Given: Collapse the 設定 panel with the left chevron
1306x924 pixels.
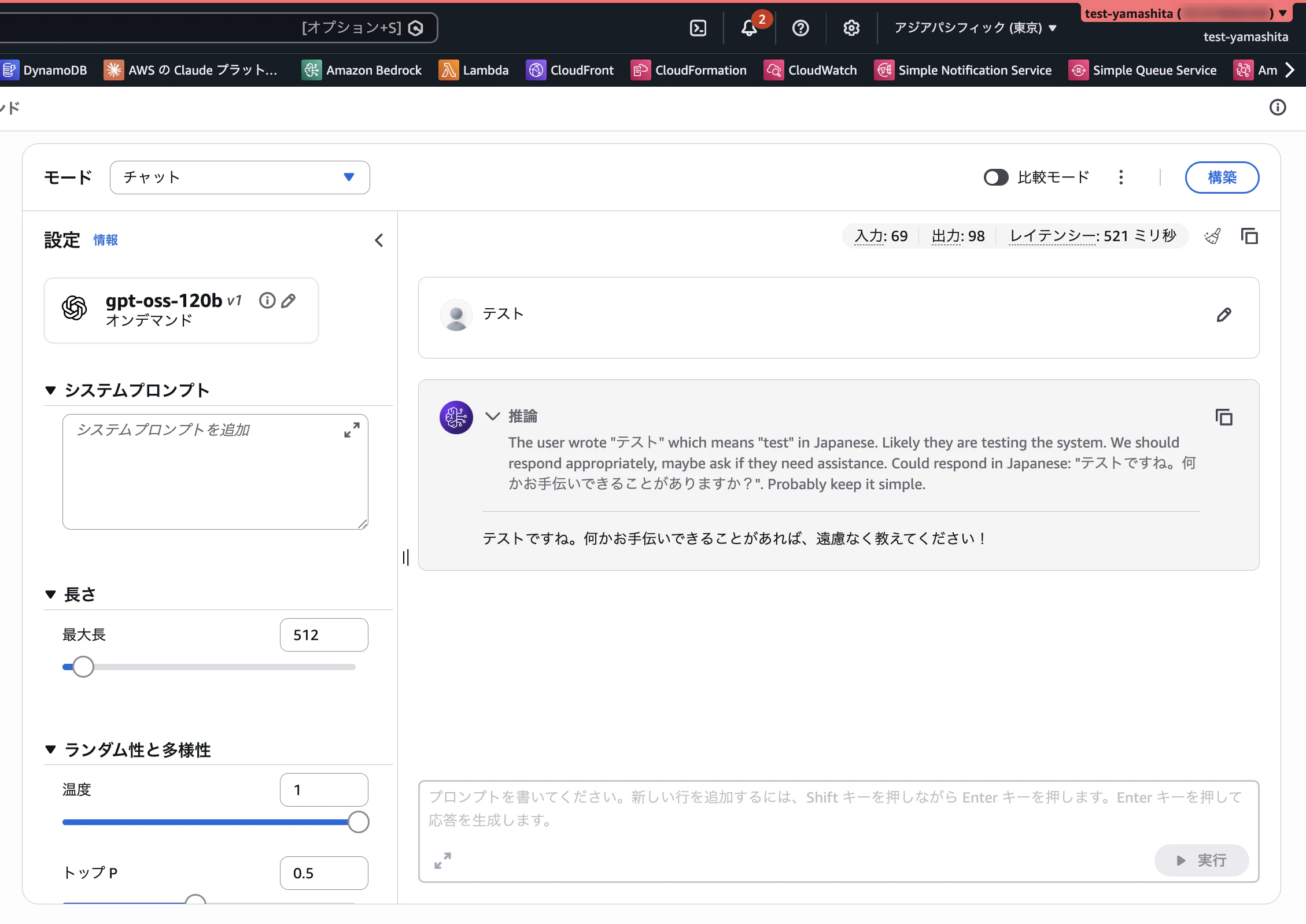Looking at the screenshot, I should coord(379,240).
